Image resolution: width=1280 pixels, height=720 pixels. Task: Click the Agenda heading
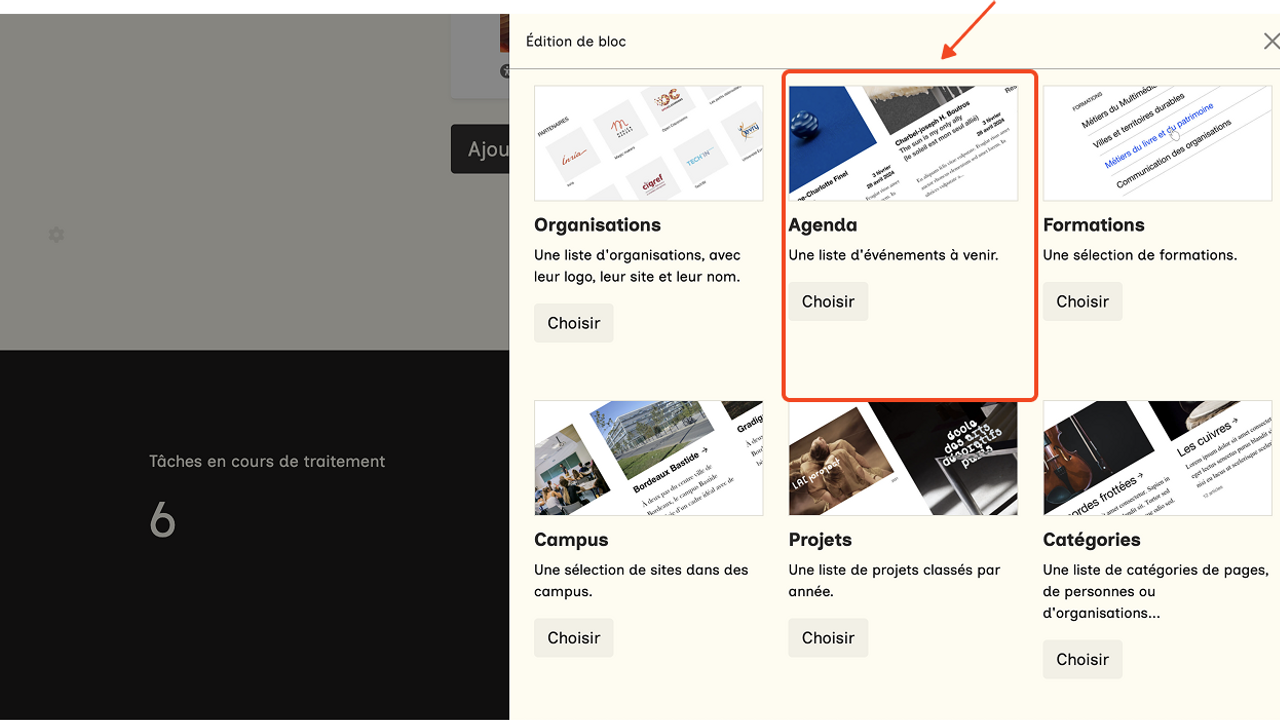pyautogui.click(x=822, y=225)
